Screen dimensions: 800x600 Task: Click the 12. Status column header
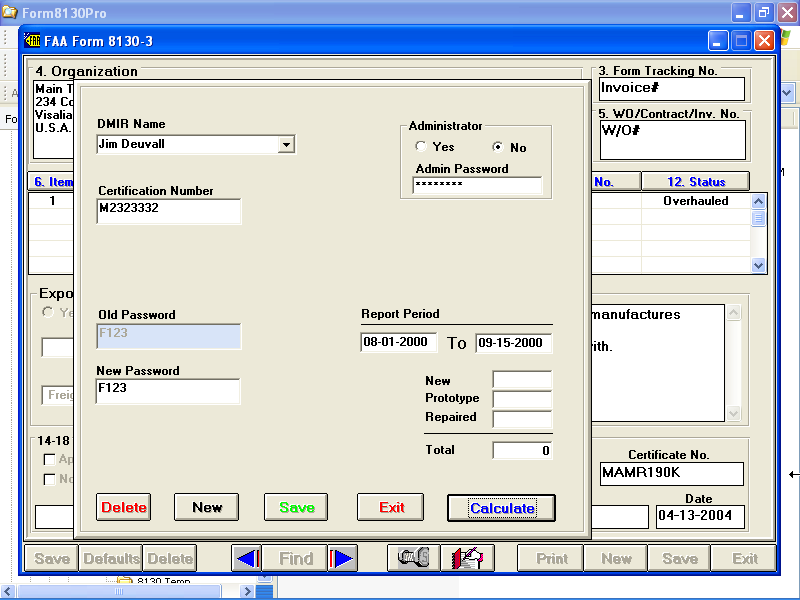(x=695, y=182)
